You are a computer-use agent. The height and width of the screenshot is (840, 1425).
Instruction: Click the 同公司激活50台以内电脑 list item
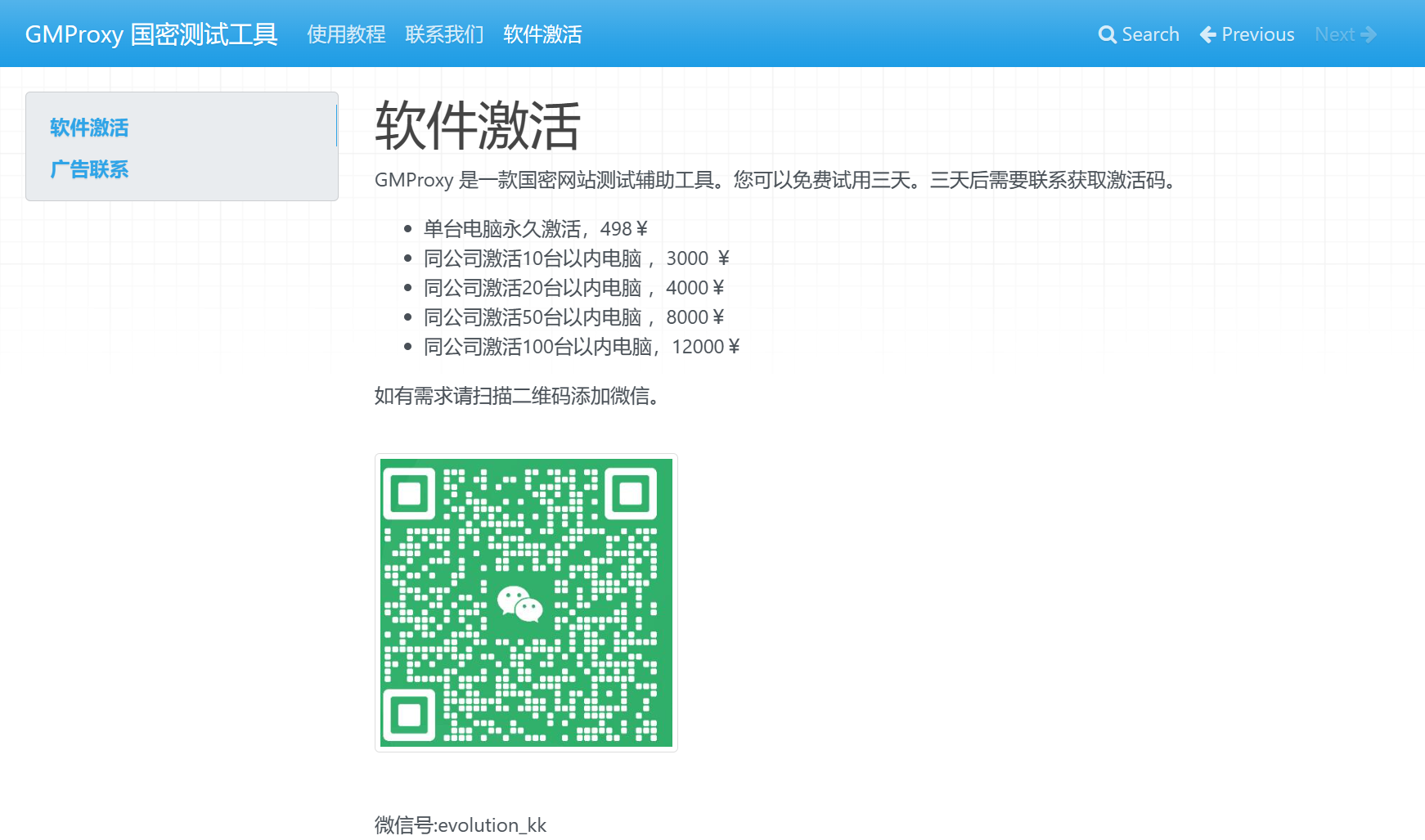pos(574,317)
